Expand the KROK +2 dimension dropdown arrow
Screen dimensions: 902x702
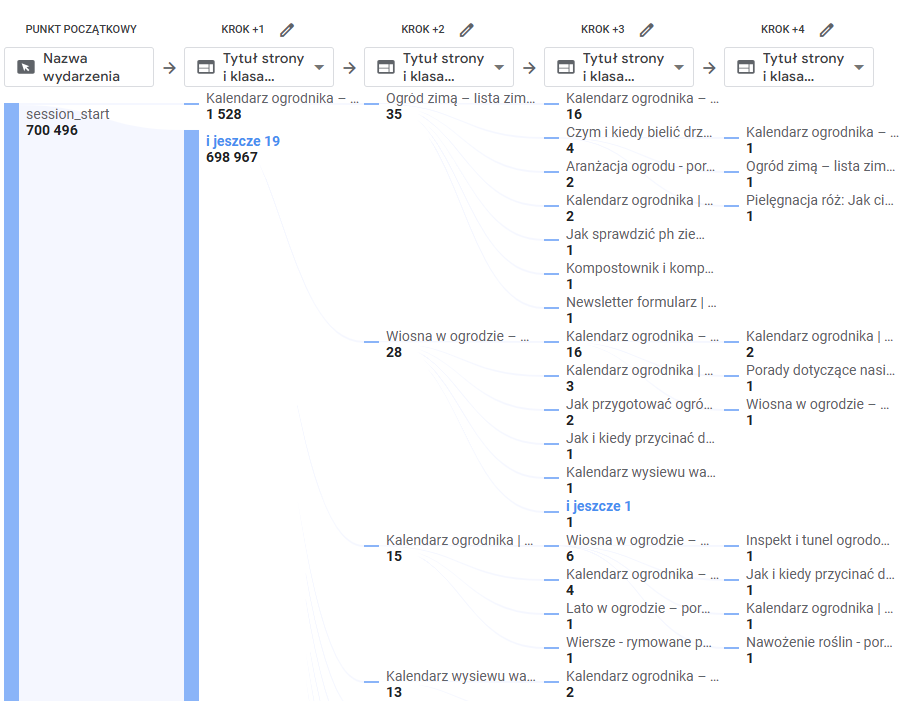click(499, 67)
